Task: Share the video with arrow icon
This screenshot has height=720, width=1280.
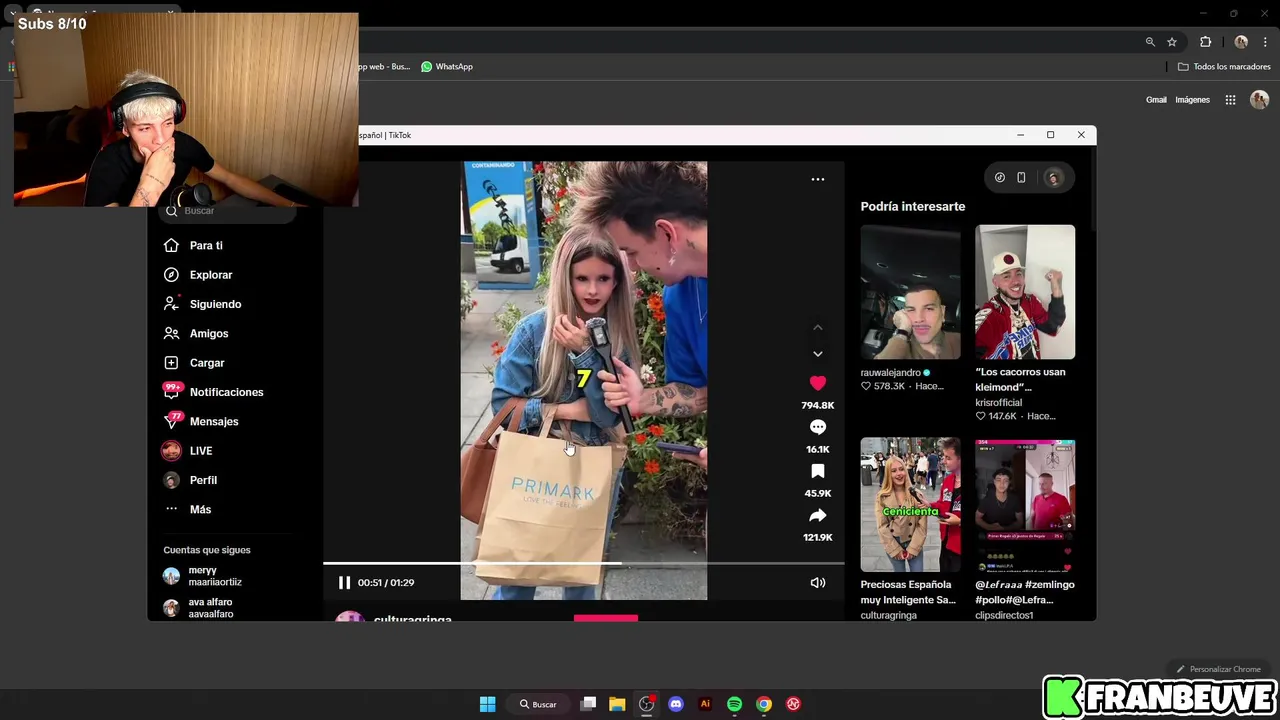Action: point(818,515)
